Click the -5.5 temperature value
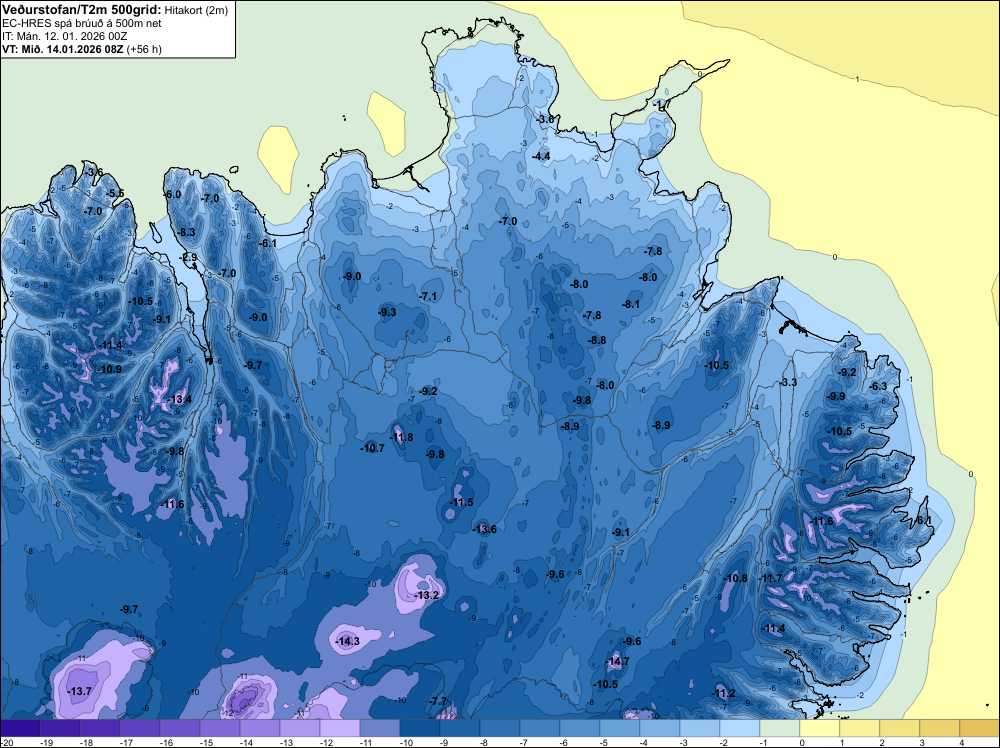Image resolution: width=1000 pixels, height=748 pixels. point(115,193)
